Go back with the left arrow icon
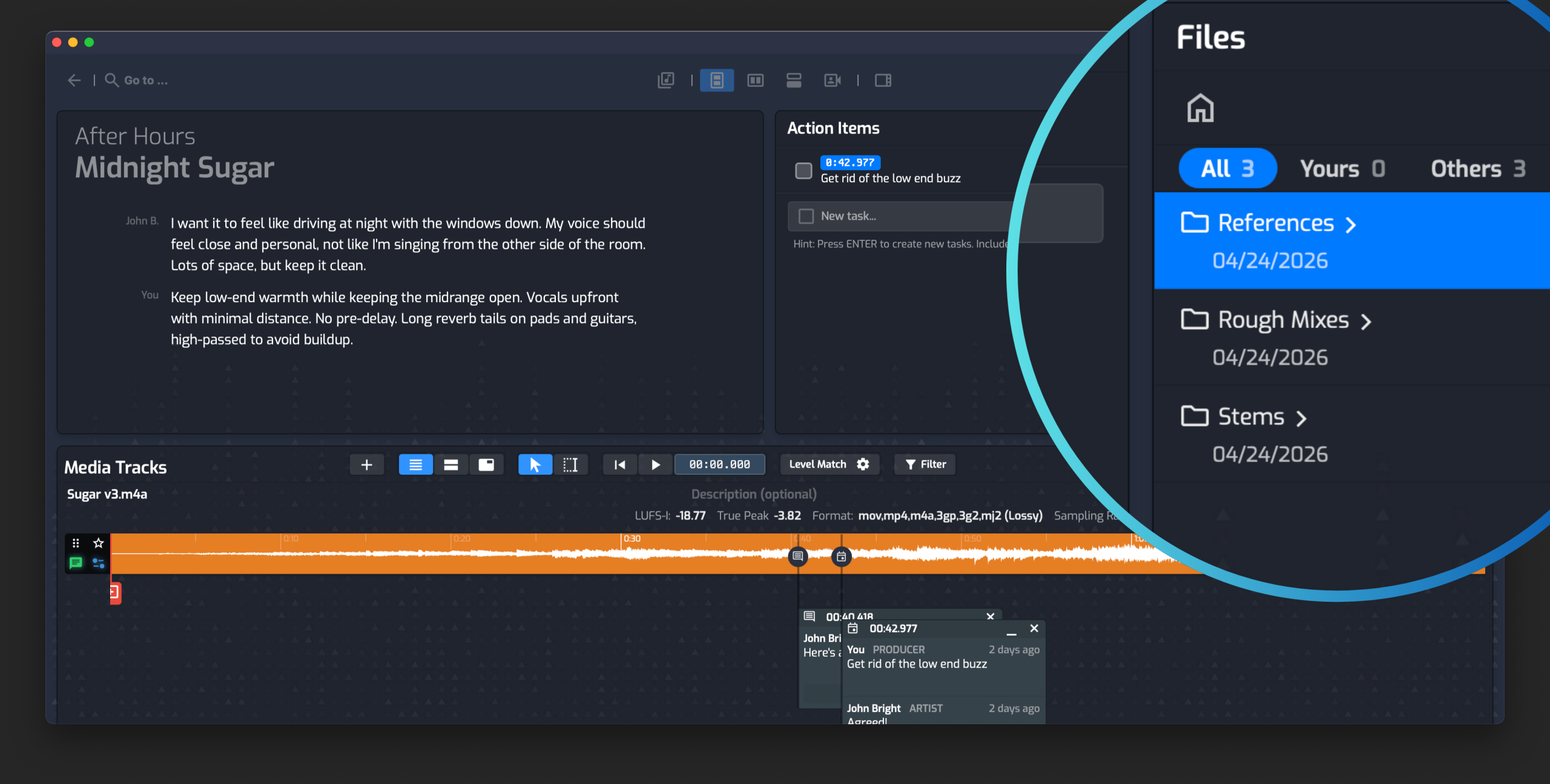The image size is (1550, 784). pos(74,81)
